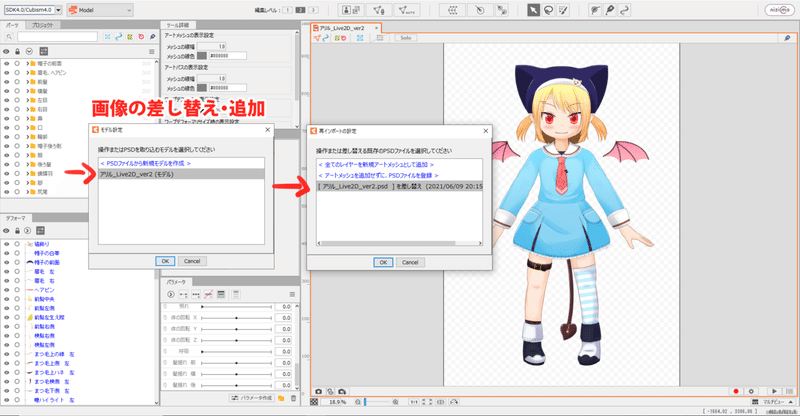
Task: Click the two-point key insert icon in Parameter panel
Action: [x=183, y=295]
